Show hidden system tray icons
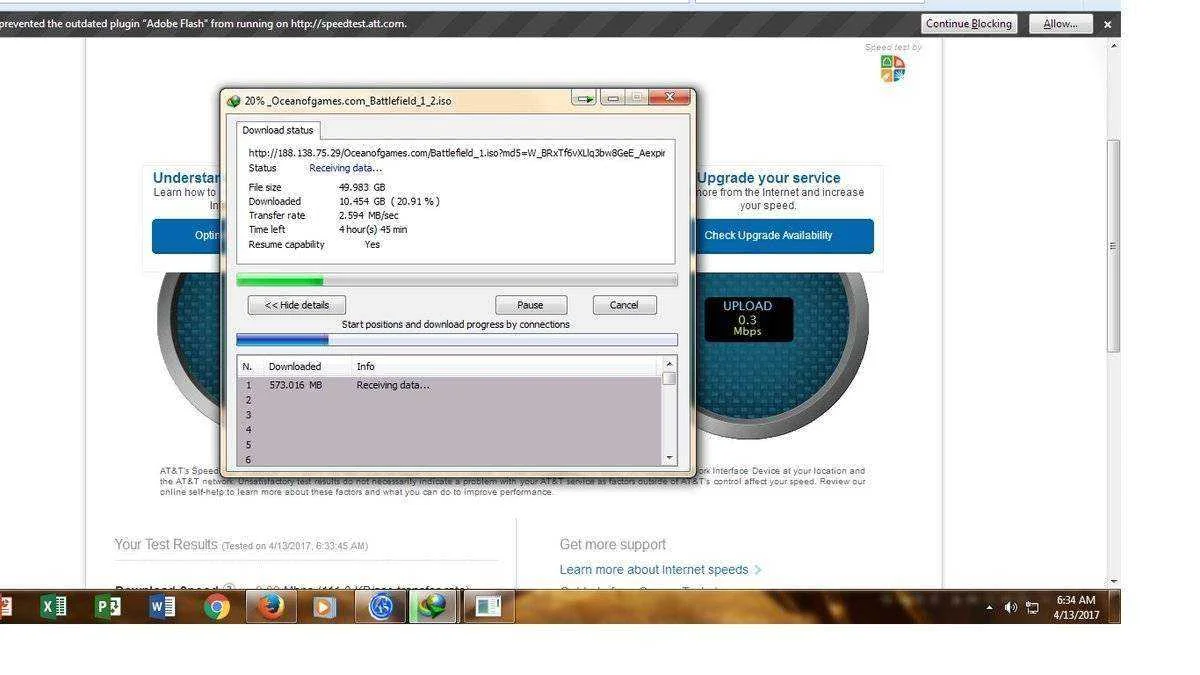This screenshot has height=675, width=1200. pos(990,608)
